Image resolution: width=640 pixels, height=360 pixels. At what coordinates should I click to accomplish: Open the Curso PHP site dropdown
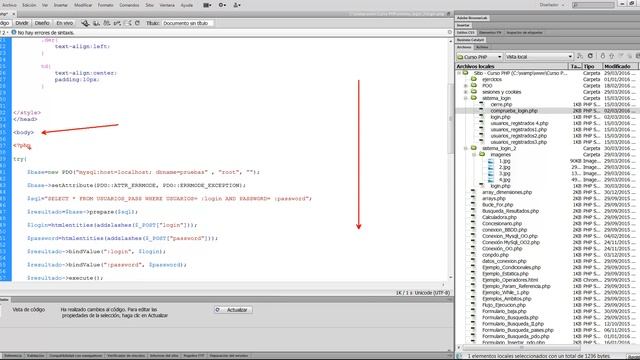point(480,57)
